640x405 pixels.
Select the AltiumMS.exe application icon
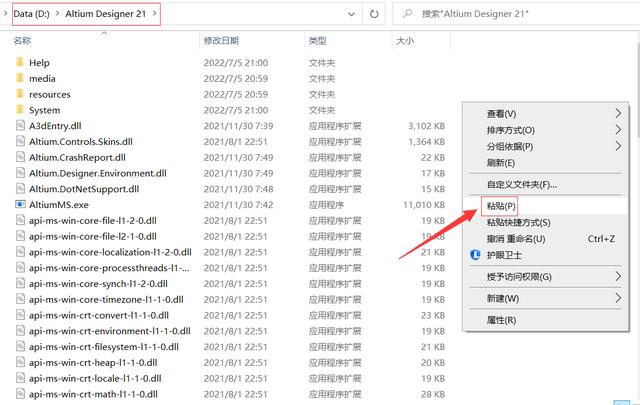[20, 205]
